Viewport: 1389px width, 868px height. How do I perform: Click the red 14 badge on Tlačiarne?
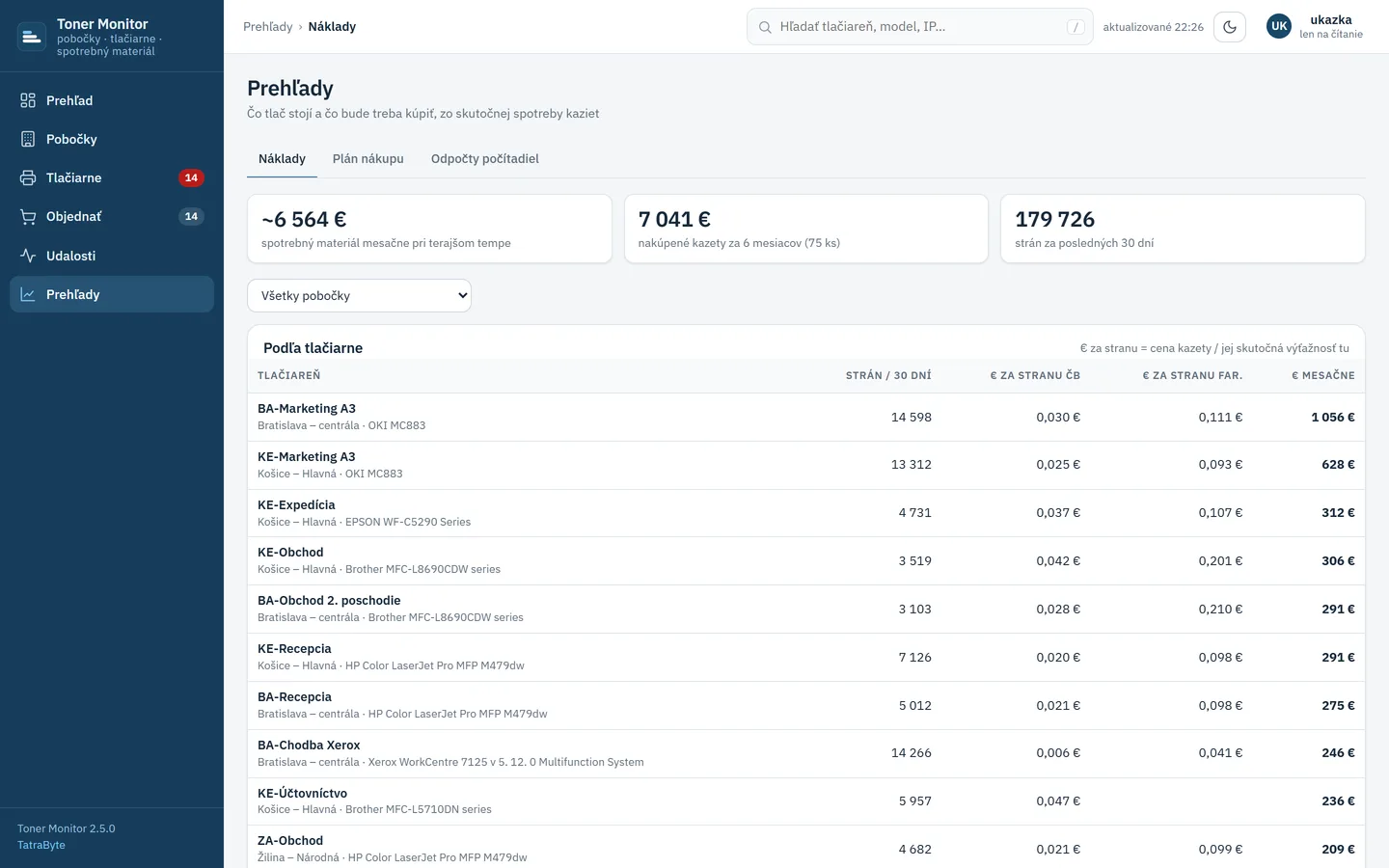click(x=191, y=177)
